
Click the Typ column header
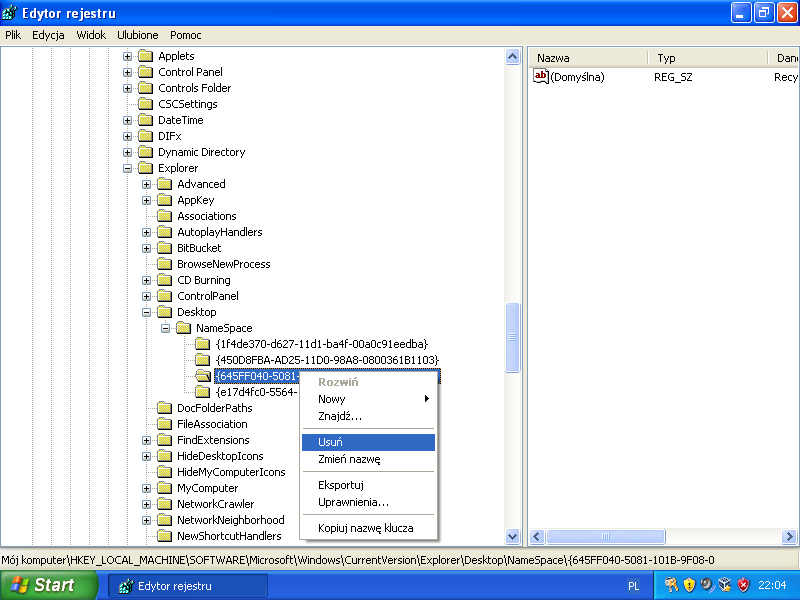707,58
